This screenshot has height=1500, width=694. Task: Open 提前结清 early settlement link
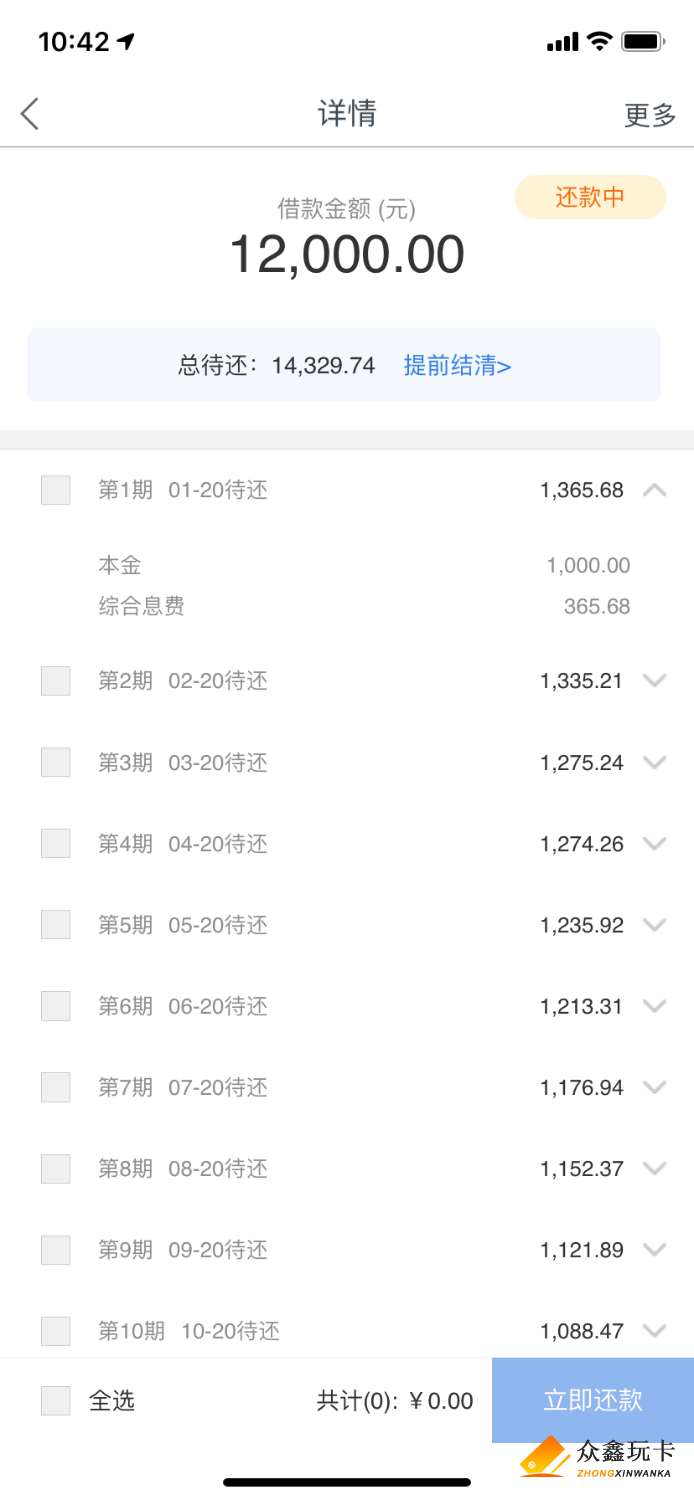tap(458, 366)
